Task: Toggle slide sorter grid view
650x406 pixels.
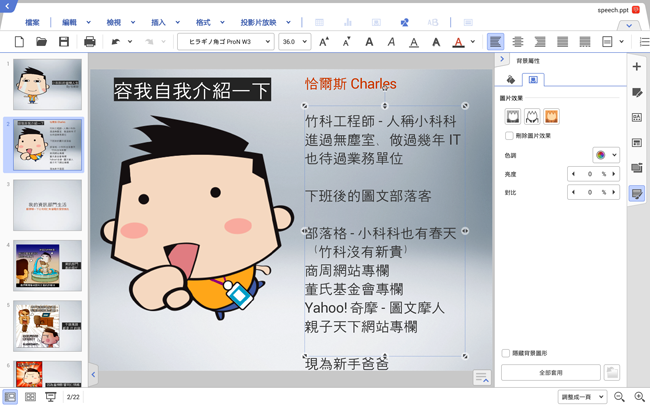Action: click(x=30, y=397)
